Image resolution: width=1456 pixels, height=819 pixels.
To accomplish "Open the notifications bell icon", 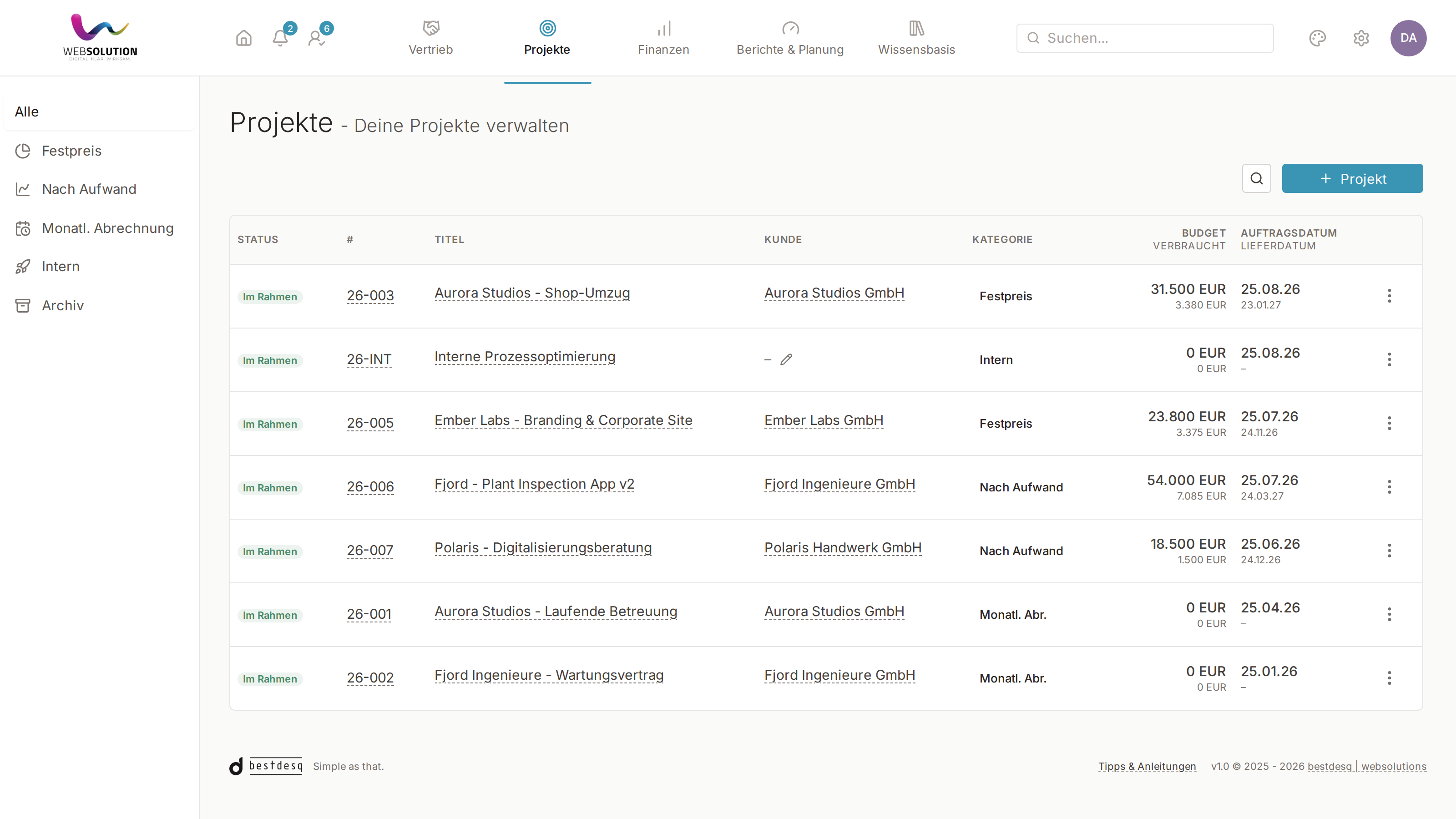I will (280, 38).
